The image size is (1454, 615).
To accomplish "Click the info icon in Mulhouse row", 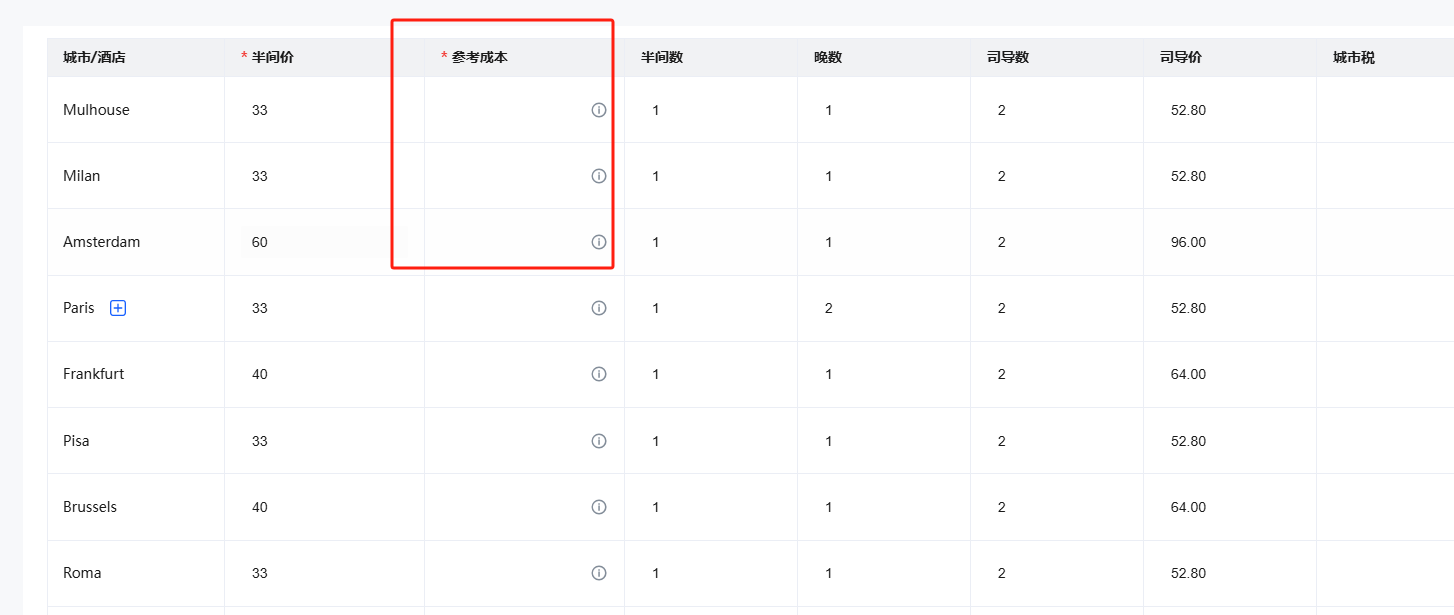I will pos(599,110).
